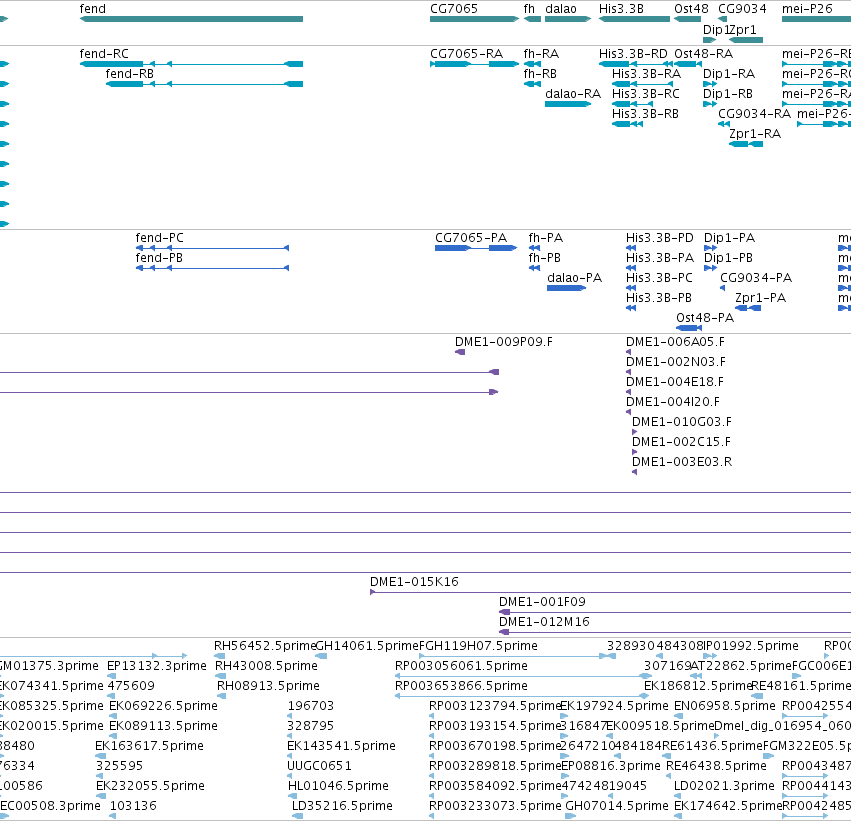Open the 'fh-PA' protein label
This screenshot has height=821, width=851.
(x=545, y=238)
